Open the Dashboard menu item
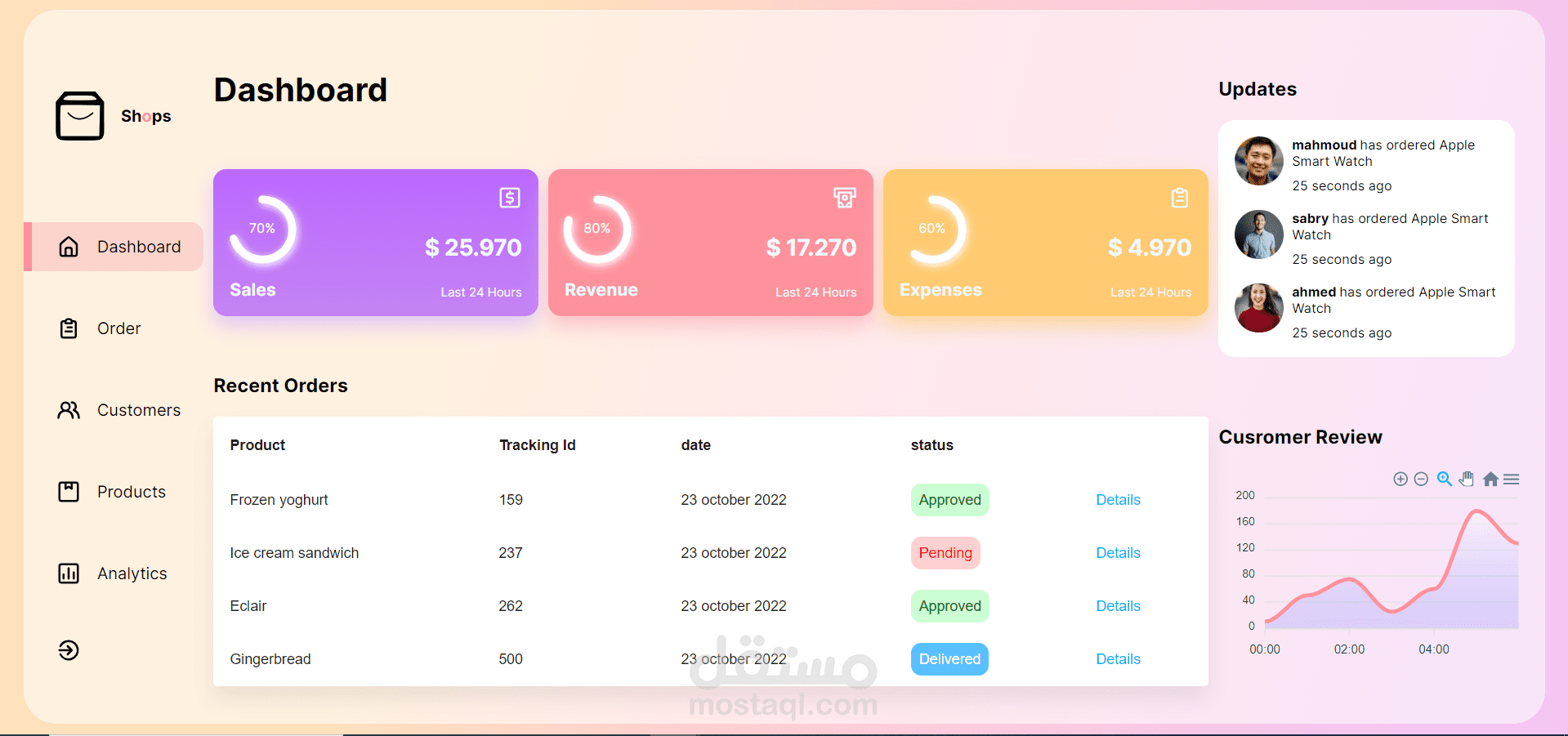 click(114, 247)
